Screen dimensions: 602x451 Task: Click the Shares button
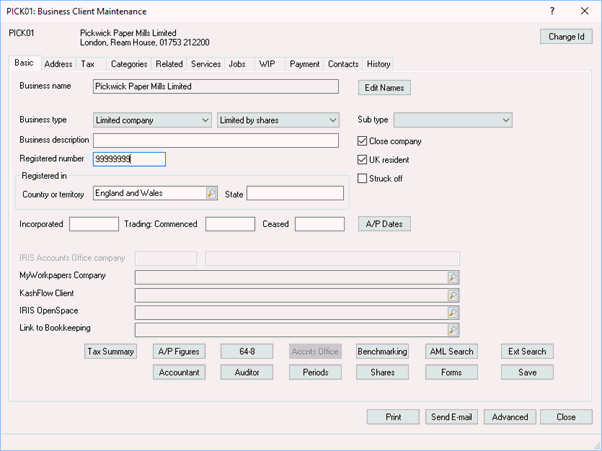pyautogui.click(x=382, y=372)
